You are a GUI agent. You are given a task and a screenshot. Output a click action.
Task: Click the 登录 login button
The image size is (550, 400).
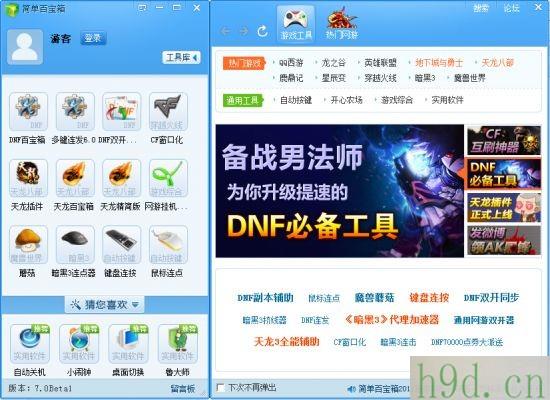click(x=93, y=38)
